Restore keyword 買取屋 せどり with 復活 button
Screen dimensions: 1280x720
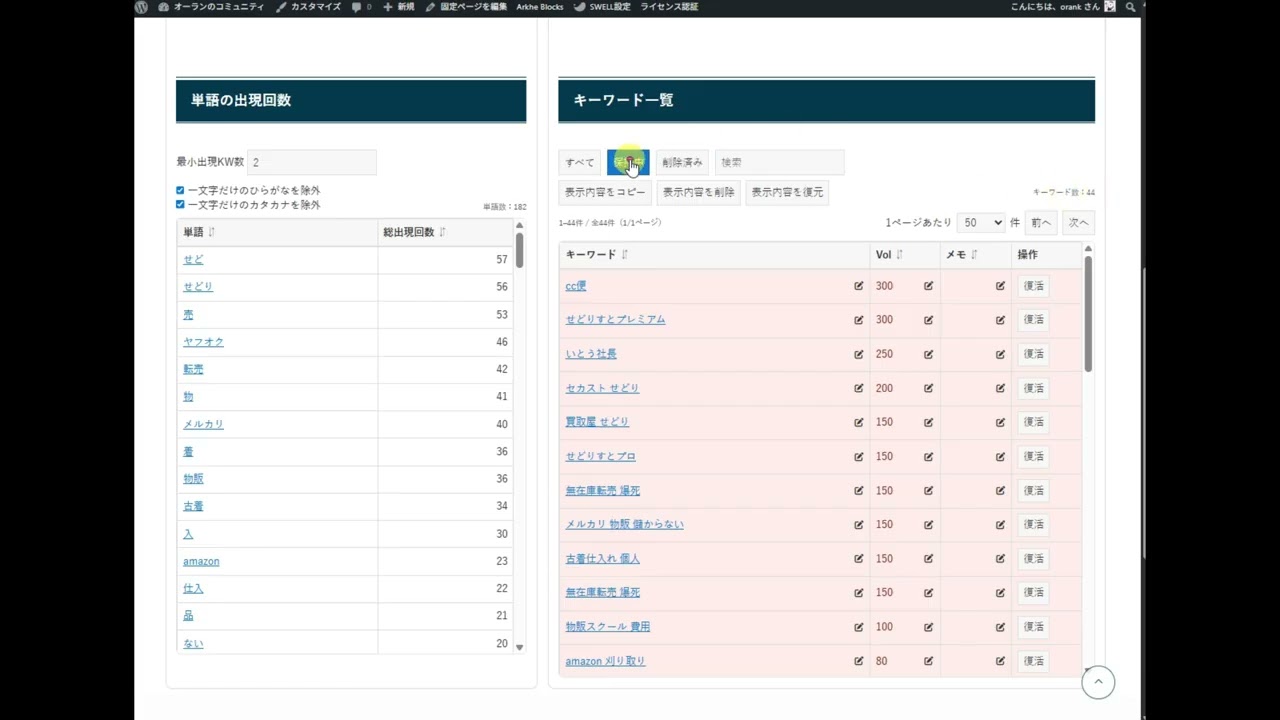tap(1033, 422)
